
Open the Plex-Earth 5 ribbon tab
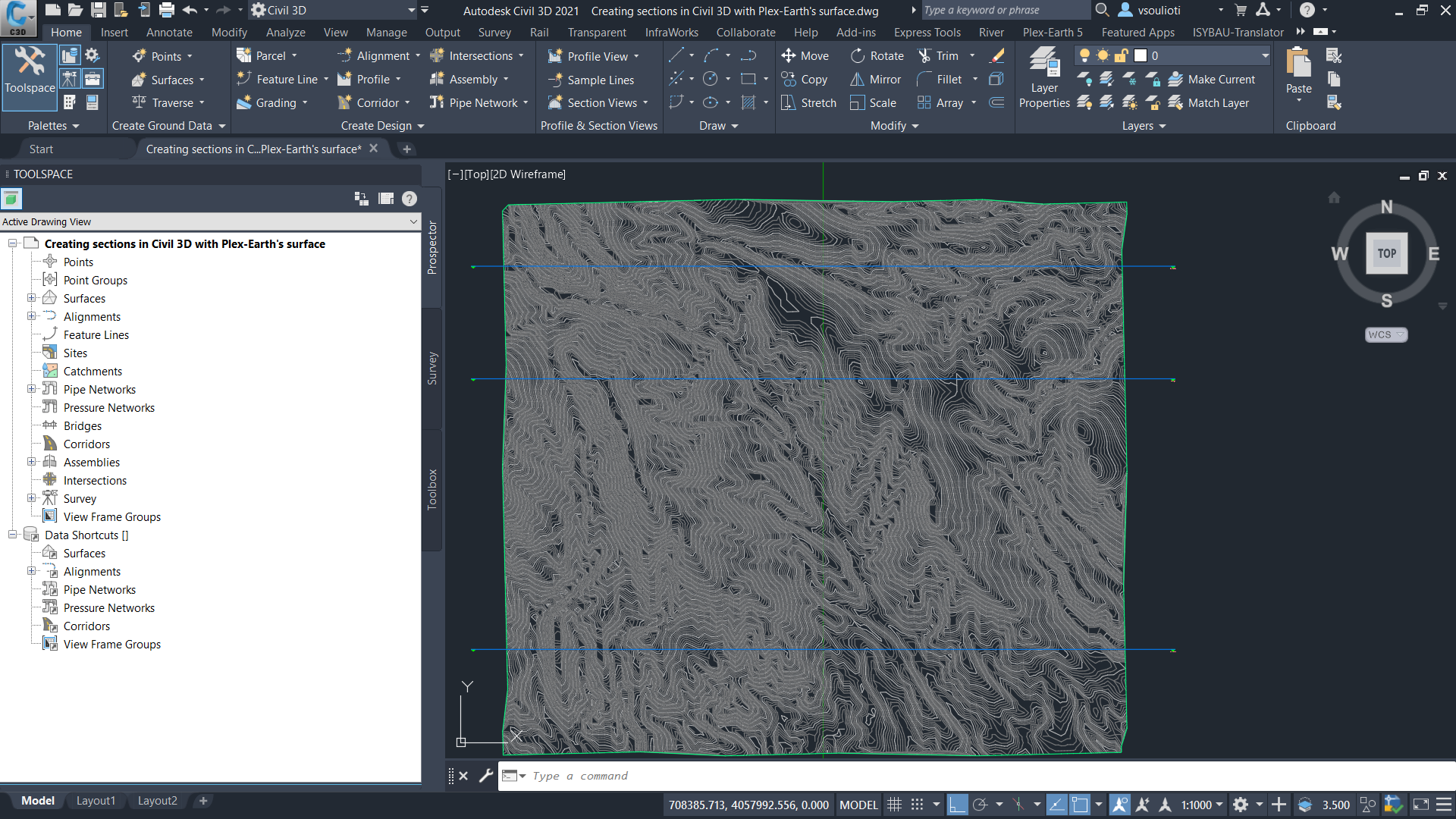coord(1053,32)
